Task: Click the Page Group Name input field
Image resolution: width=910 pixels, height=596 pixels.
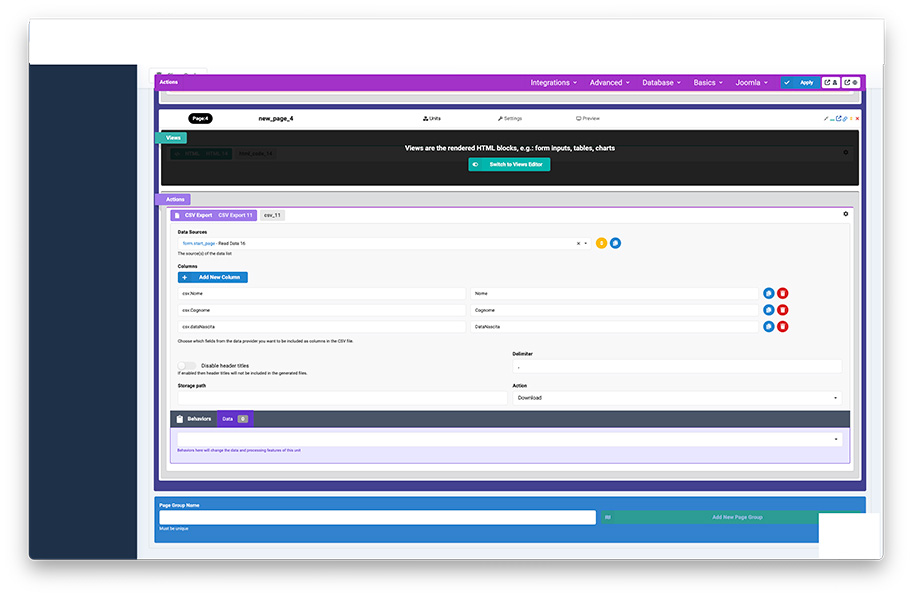Action: point(376,517)
